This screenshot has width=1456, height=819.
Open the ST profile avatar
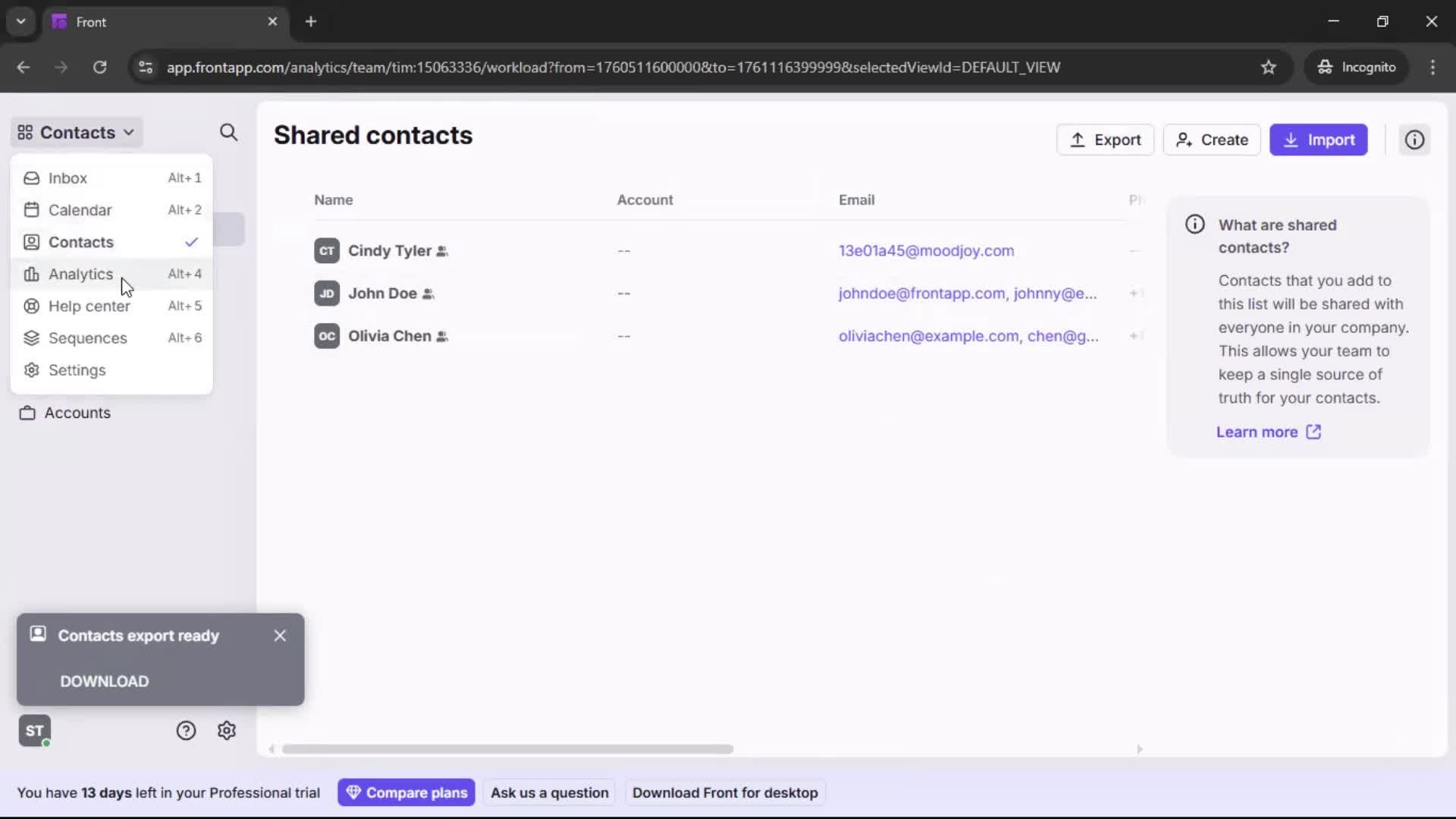pos(34,730)
